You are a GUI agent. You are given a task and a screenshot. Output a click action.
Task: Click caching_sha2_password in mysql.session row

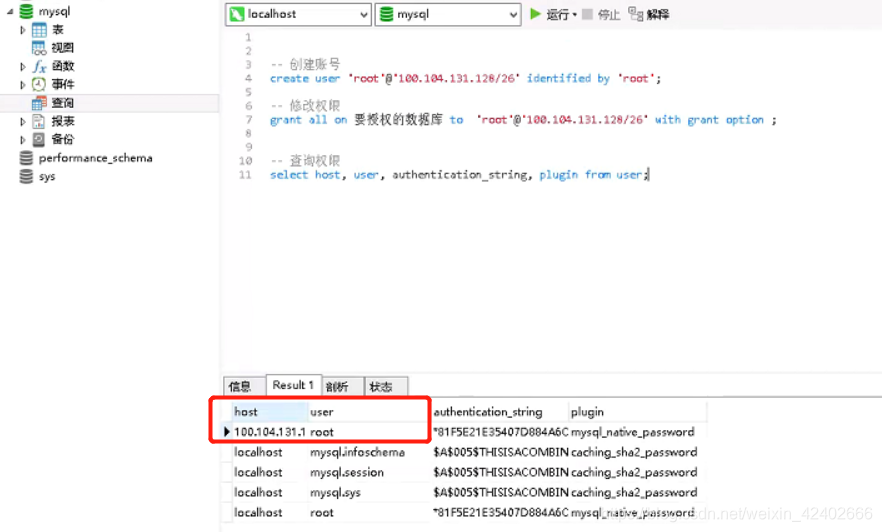click(x=637, y=472)
